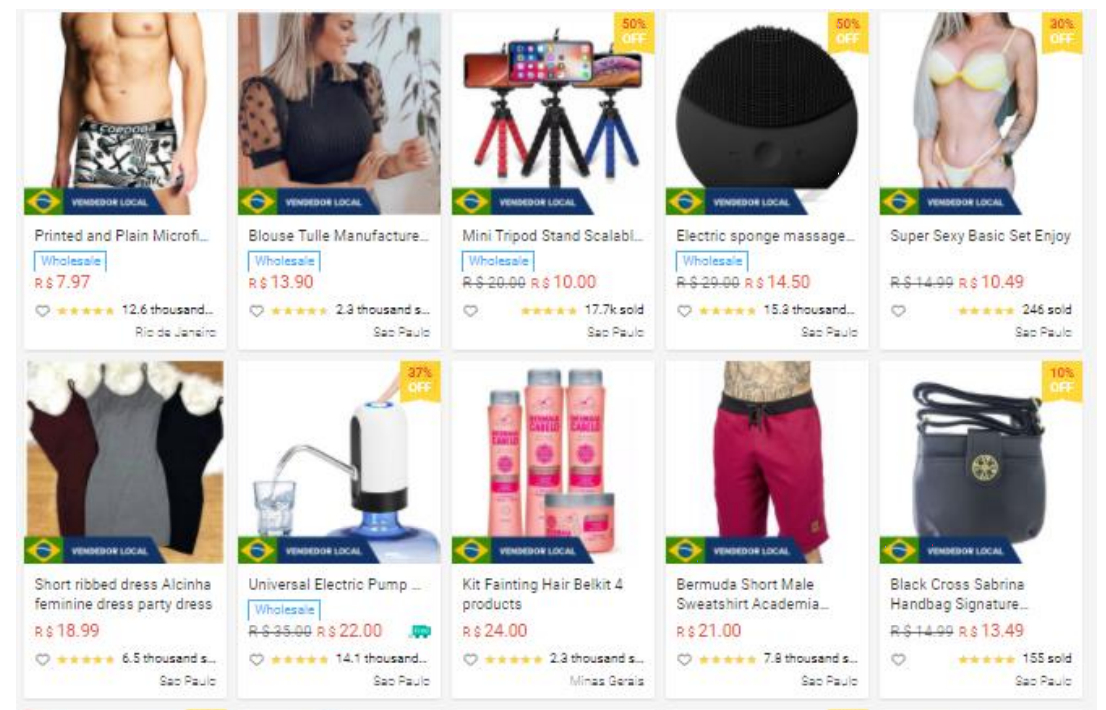Favorite the Short ribbed dress Alcinha item
Viewport: 1106px width, 710px height.
42,659
